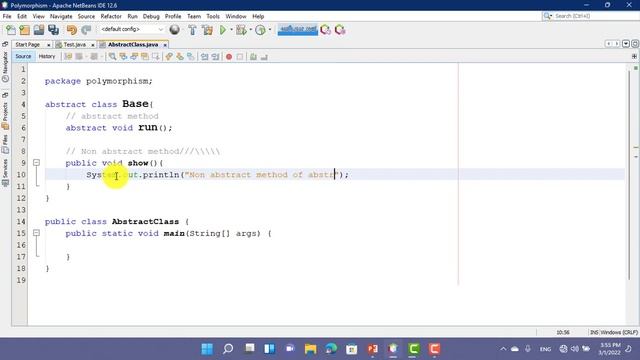Collapse the main method code fold
Image resolution: width=640 pixels, height=360 pixels.
(x=36, y=233)
